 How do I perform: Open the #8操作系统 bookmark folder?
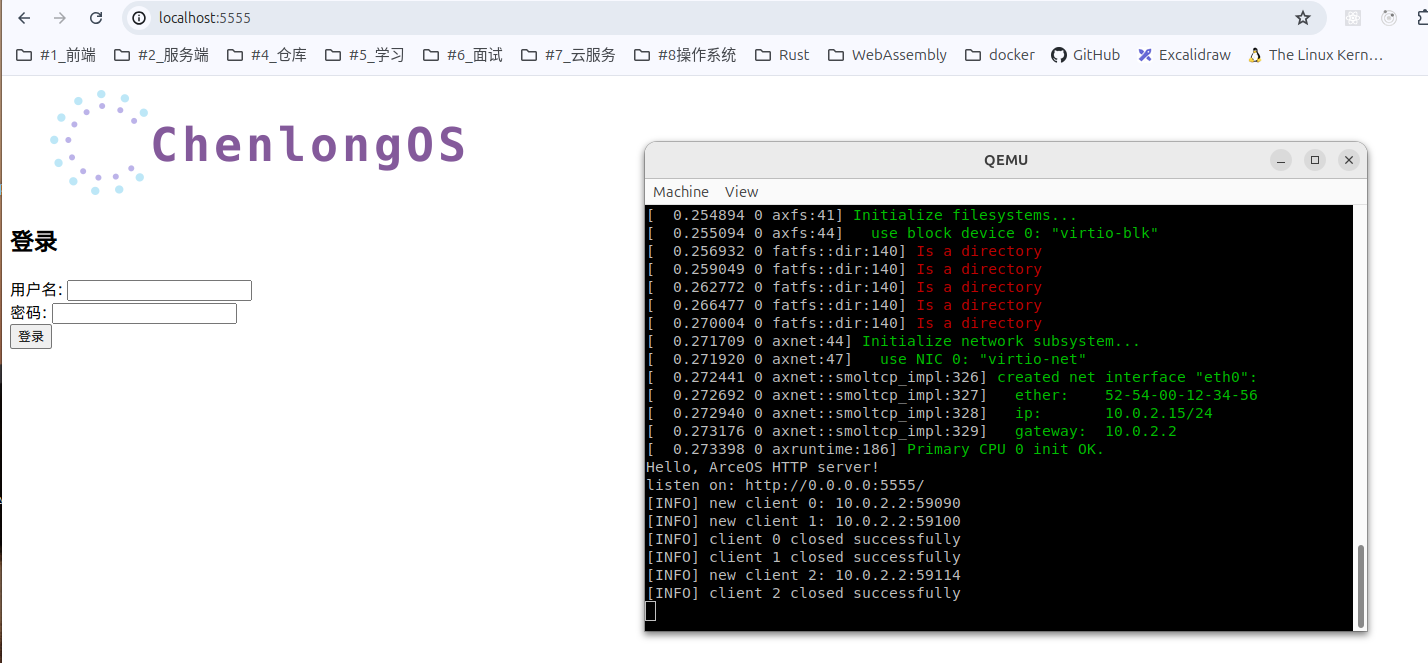[x=685, y=55]
